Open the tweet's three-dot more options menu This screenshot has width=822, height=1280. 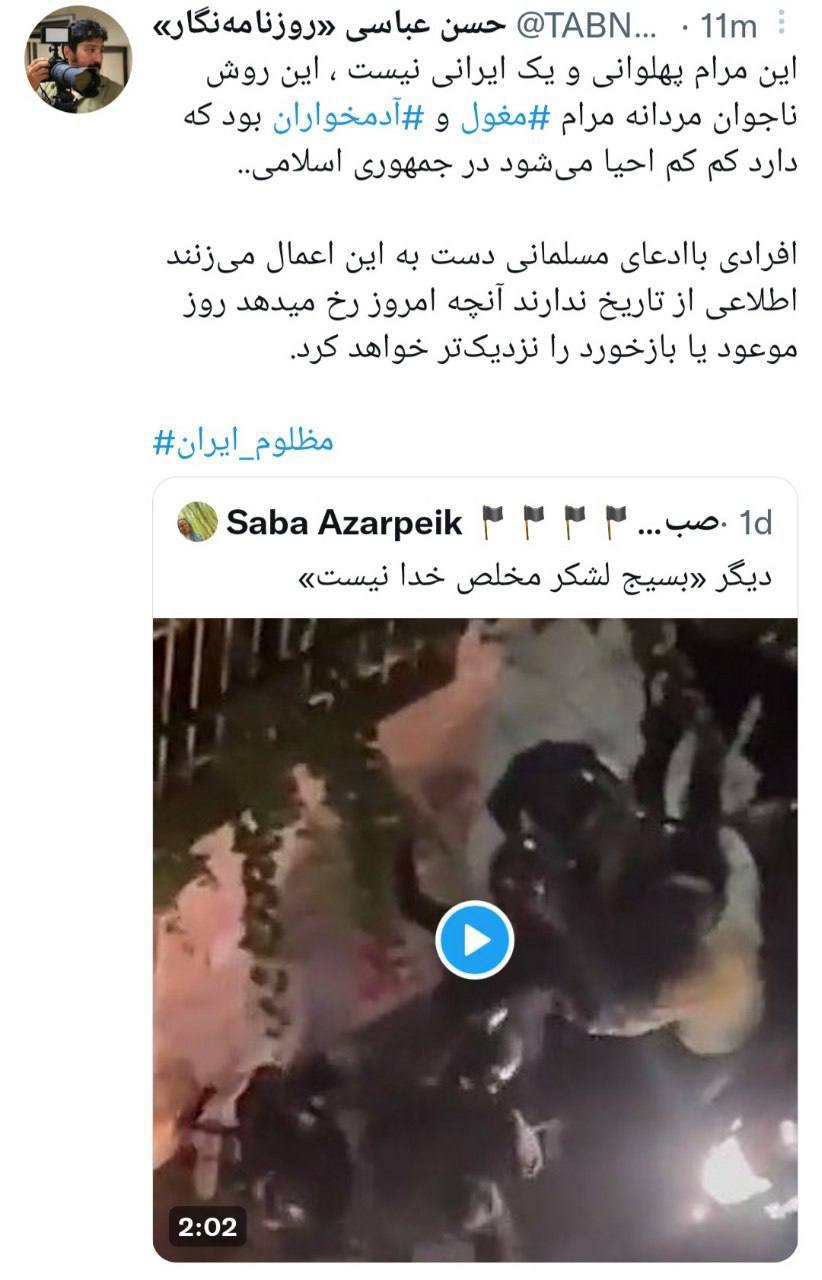point(784,22)
